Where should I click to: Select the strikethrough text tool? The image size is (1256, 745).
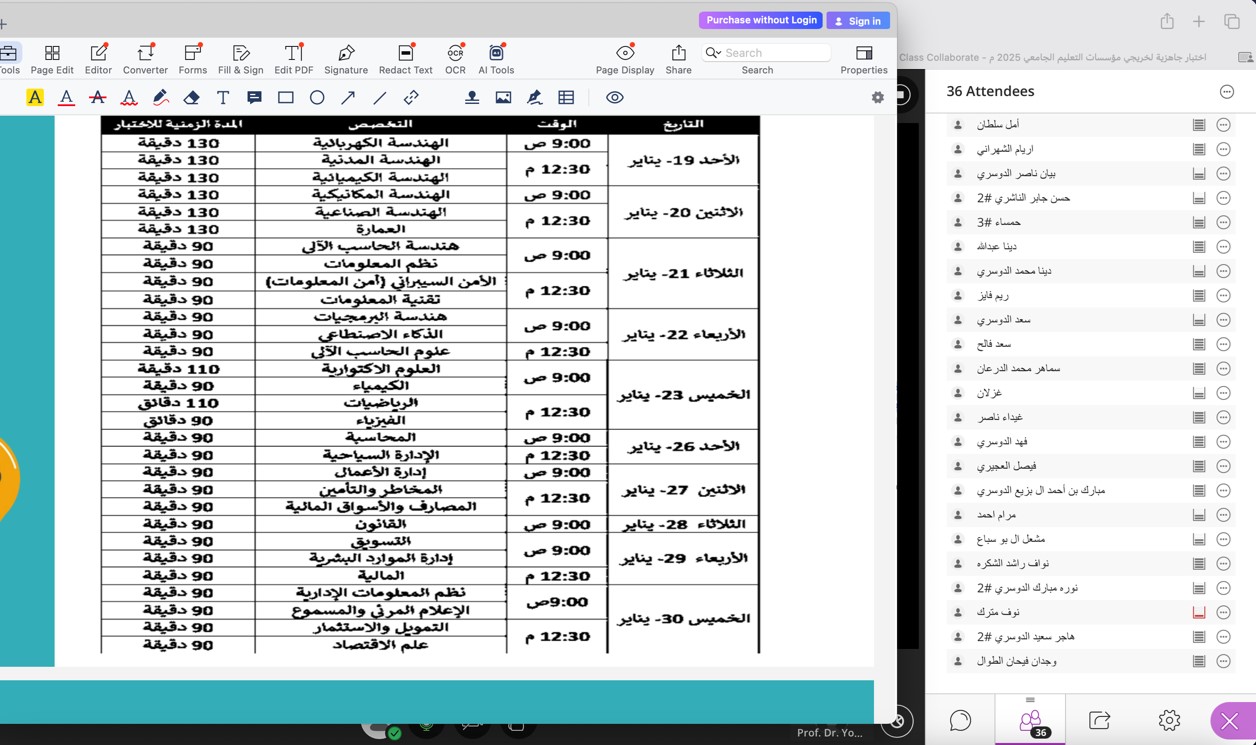click(x=97, y=98)
